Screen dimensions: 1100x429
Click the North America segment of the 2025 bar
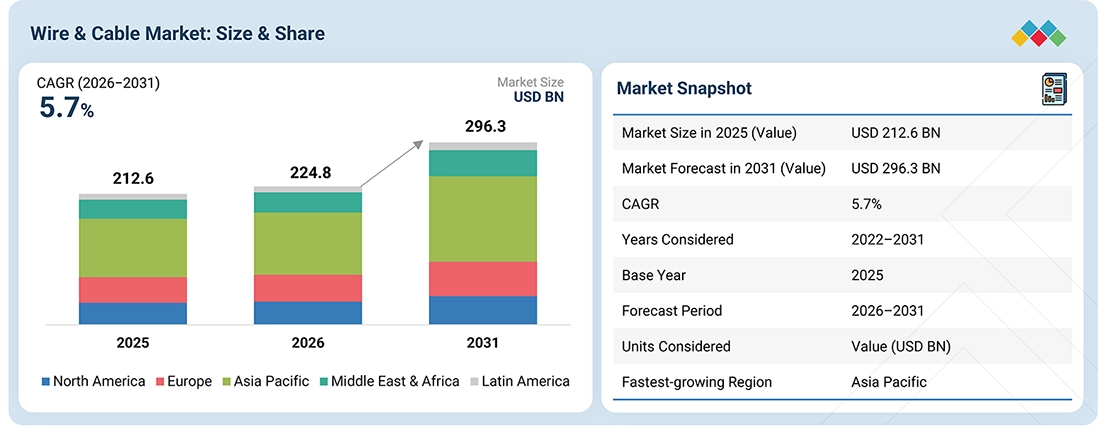133,313
